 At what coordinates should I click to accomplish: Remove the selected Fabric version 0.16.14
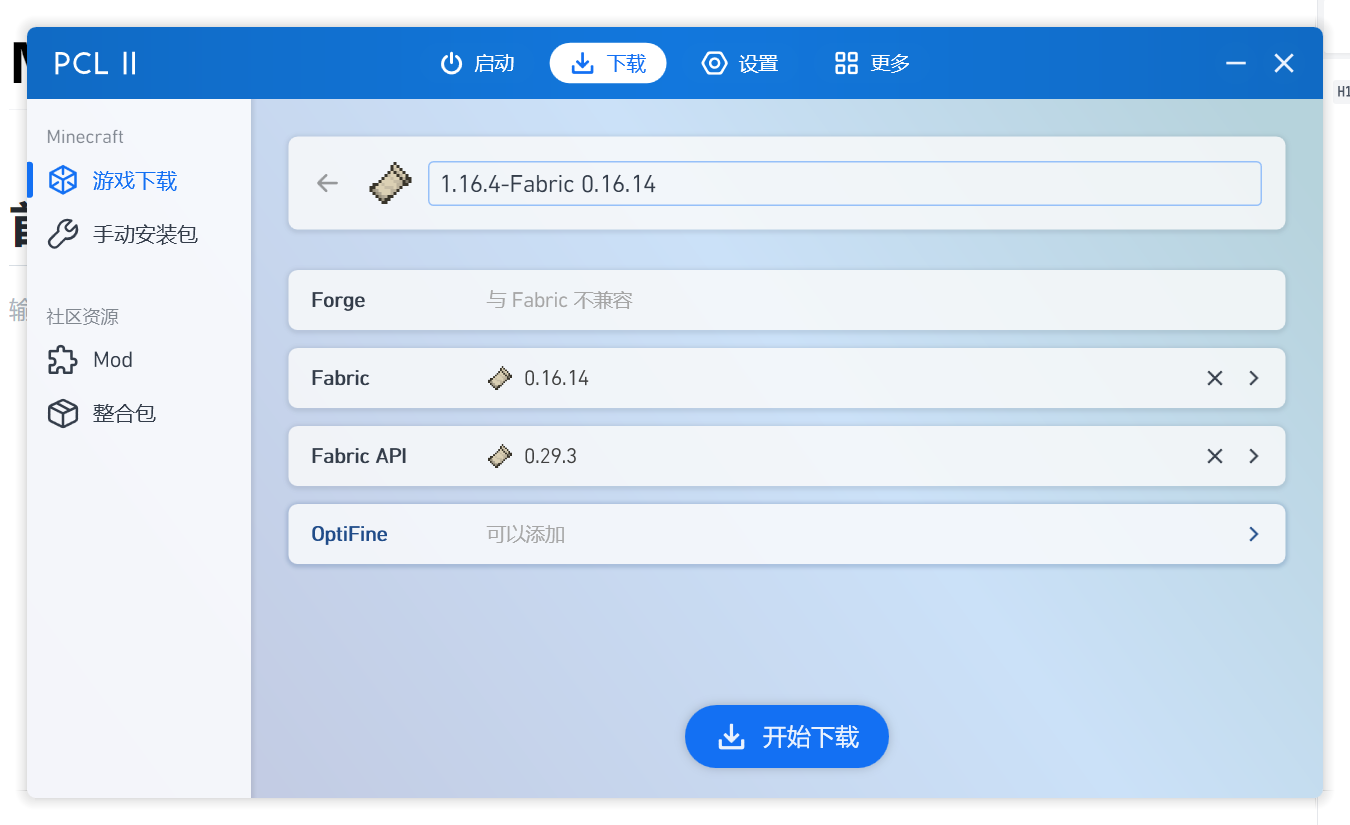click(x=1215, y=378)
